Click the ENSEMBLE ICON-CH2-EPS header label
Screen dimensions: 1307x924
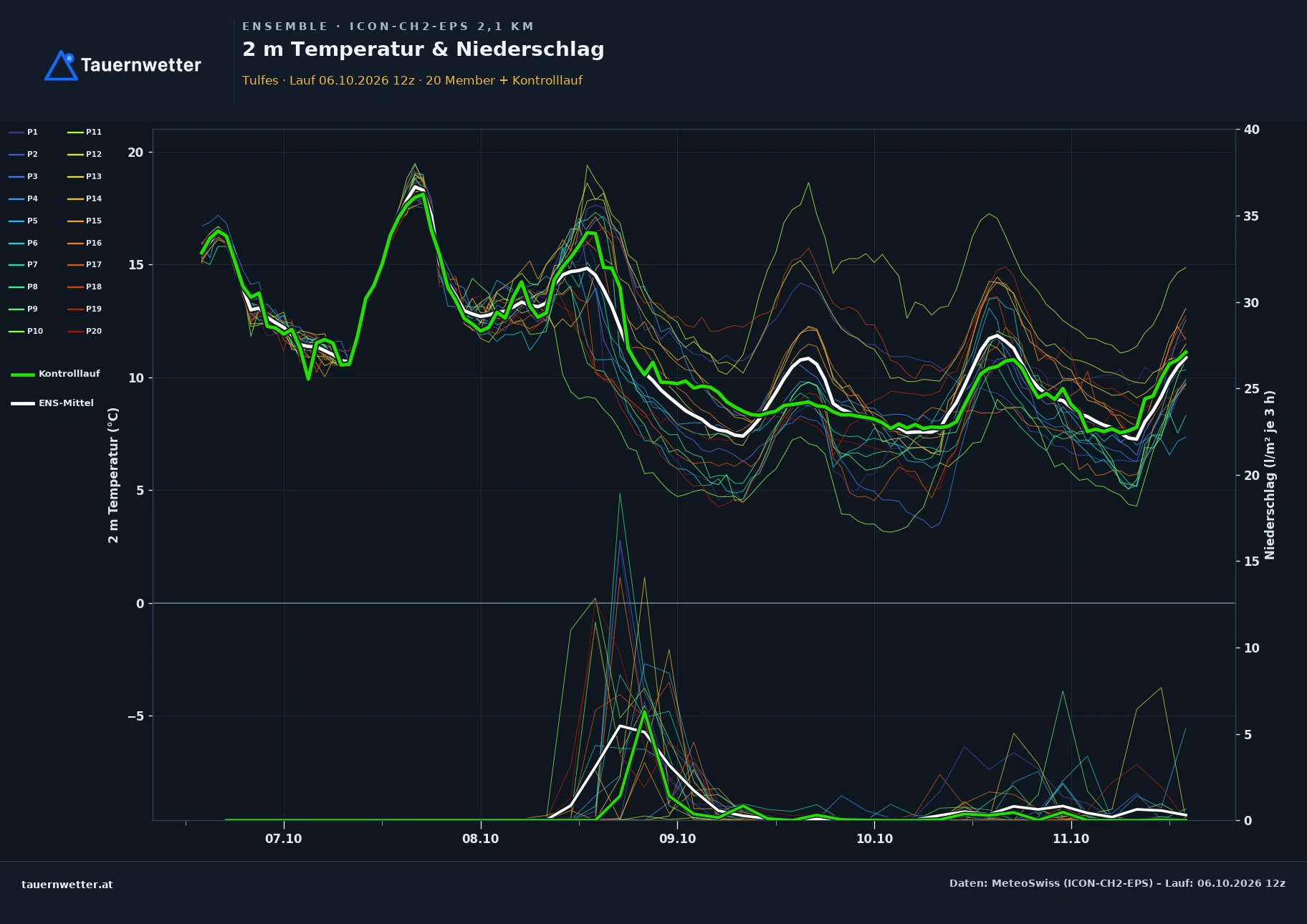(x=388, y=27)
